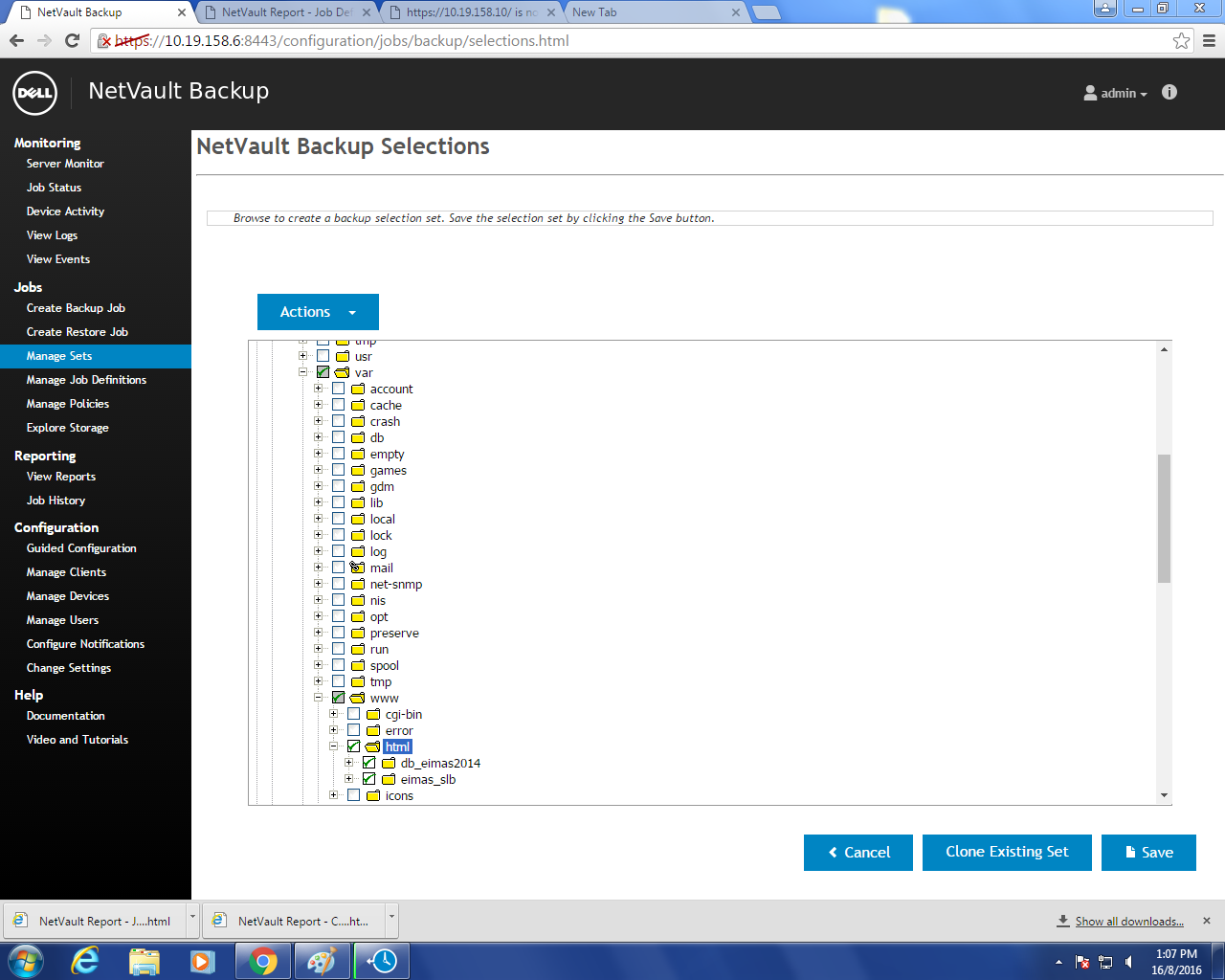Show hidden tray icons arrow

point(1058,962)
